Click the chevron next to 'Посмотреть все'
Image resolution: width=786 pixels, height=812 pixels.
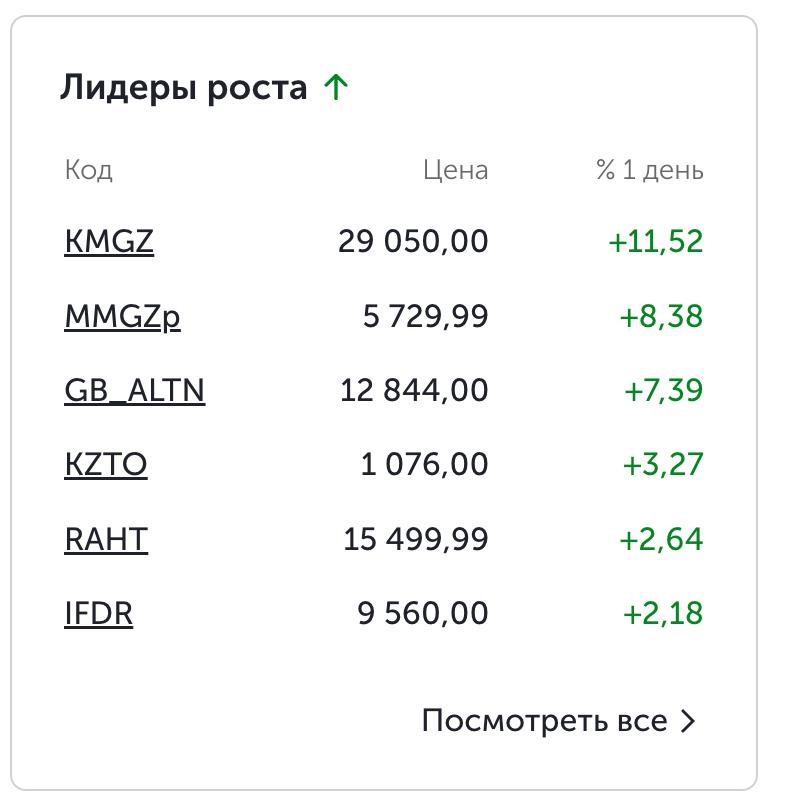click(687, 721)
